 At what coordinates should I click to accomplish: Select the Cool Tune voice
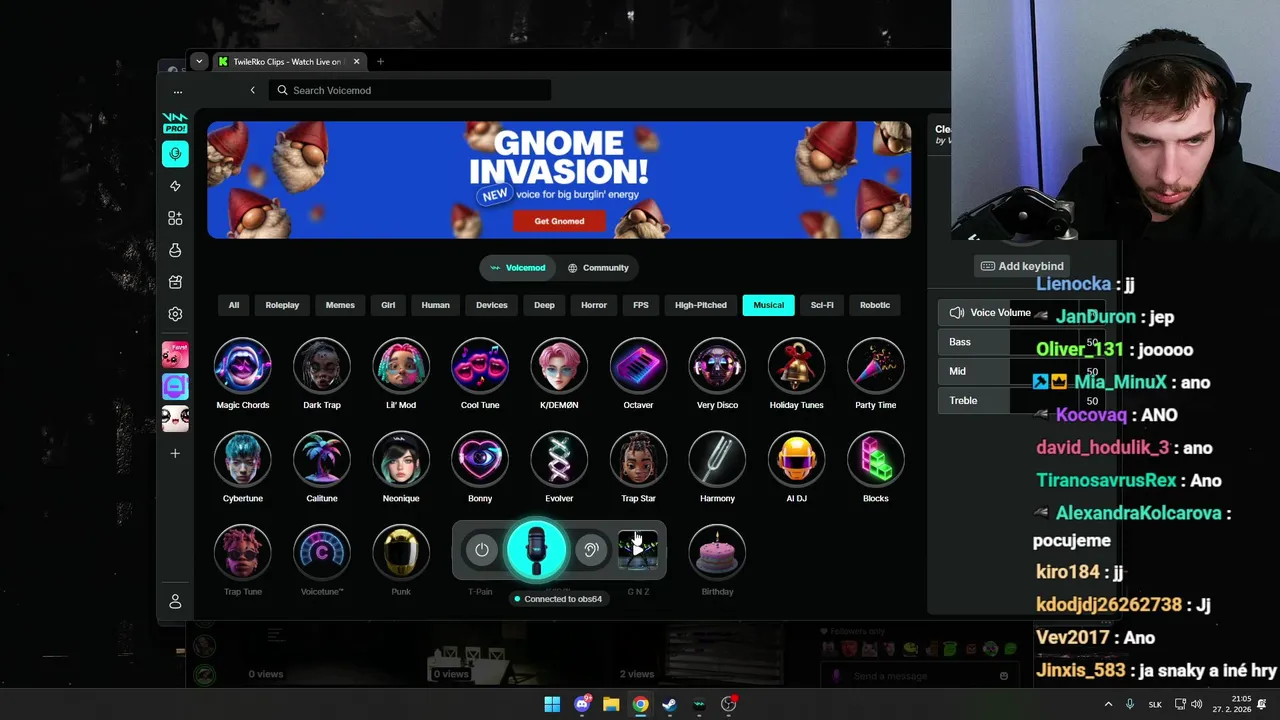click(x=480, y=366)
